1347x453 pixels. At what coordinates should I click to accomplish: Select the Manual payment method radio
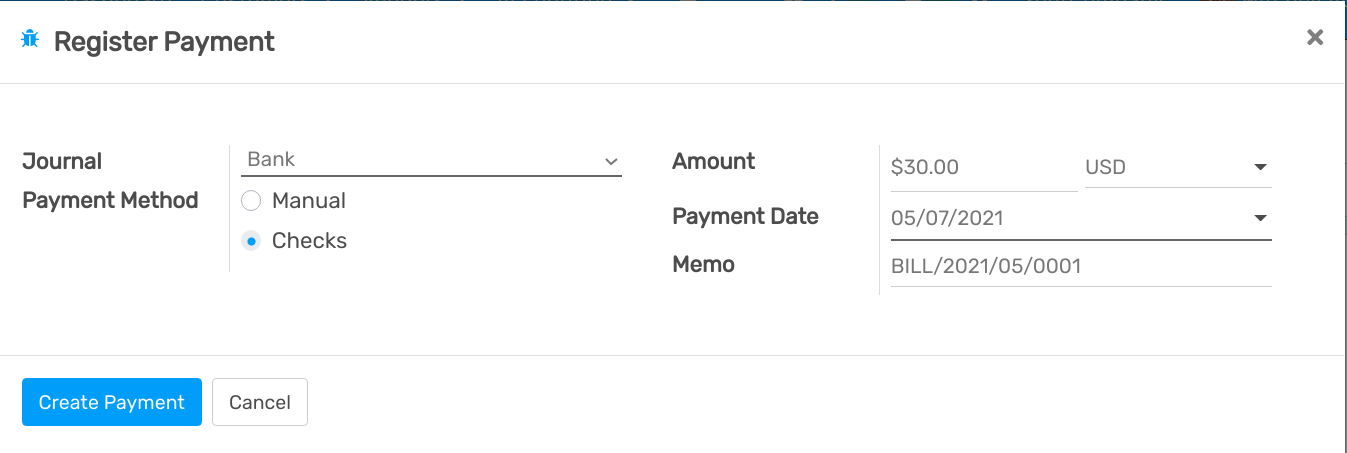(251, 201)
